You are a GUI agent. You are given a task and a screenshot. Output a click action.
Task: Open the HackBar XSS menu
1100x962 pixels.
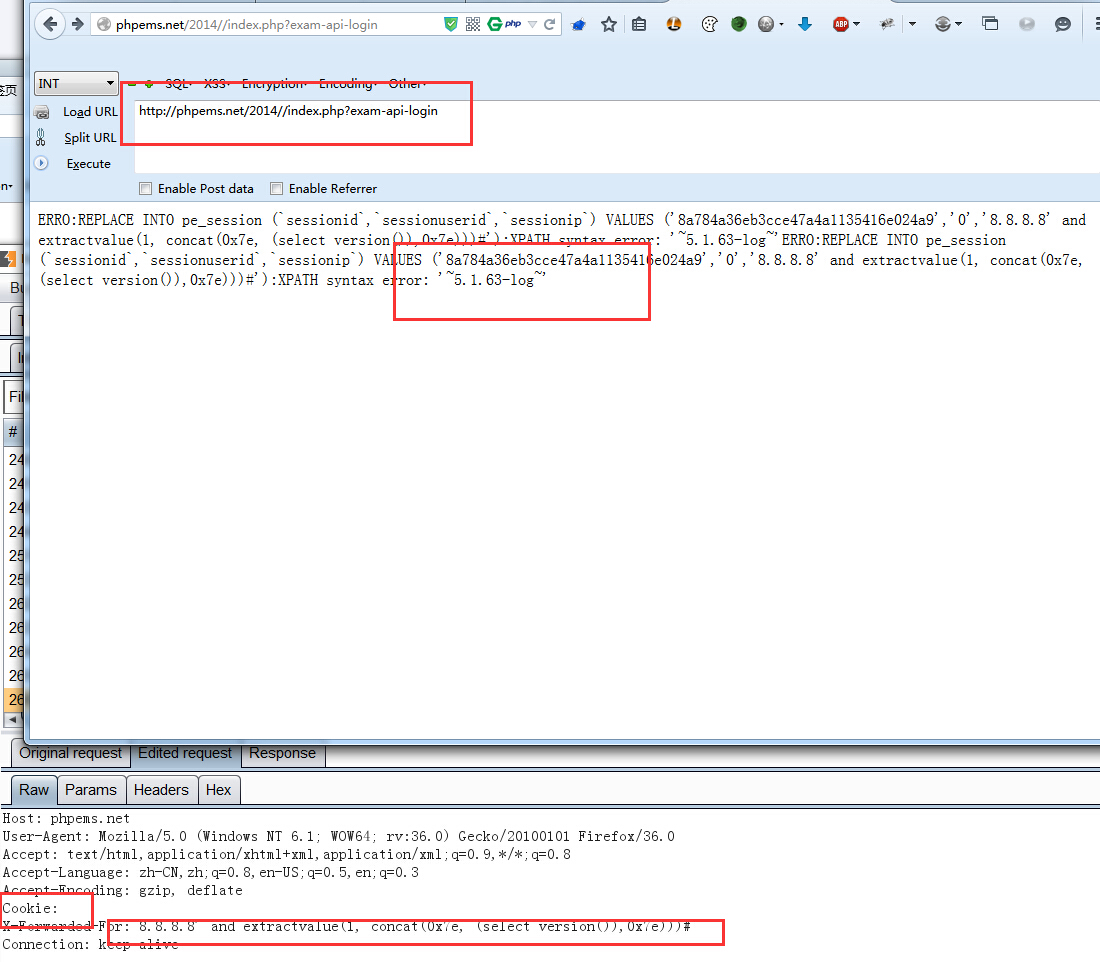(x=217, y=83)
